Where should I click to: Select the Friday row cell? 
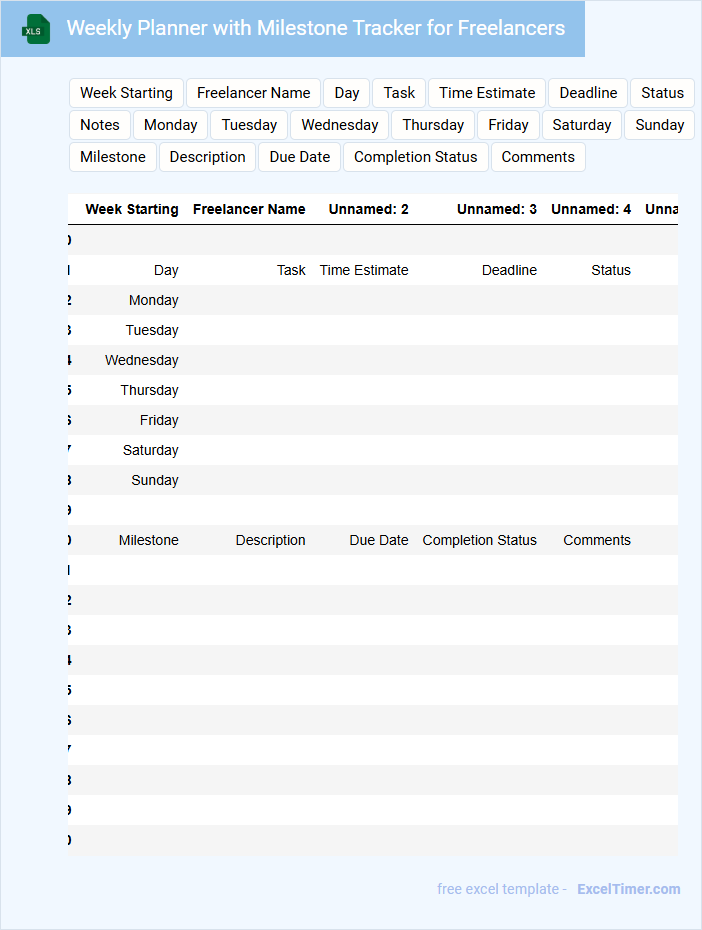point(159,421)
